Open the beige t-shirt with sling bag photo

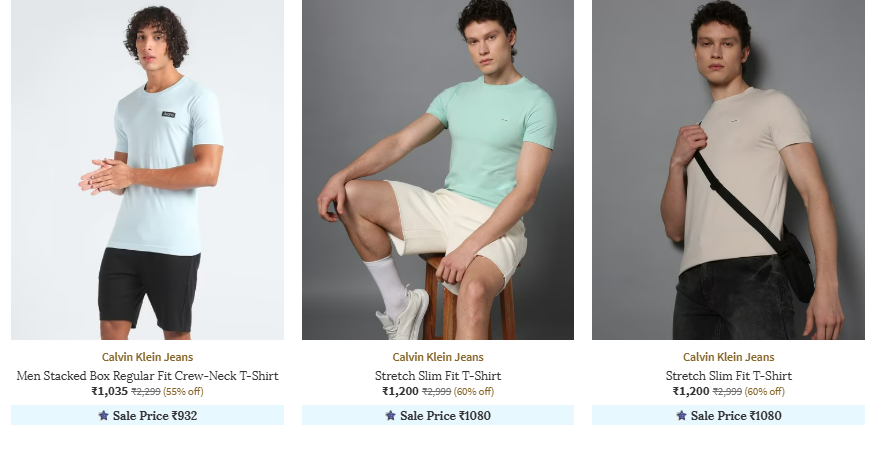coord(728,169)
